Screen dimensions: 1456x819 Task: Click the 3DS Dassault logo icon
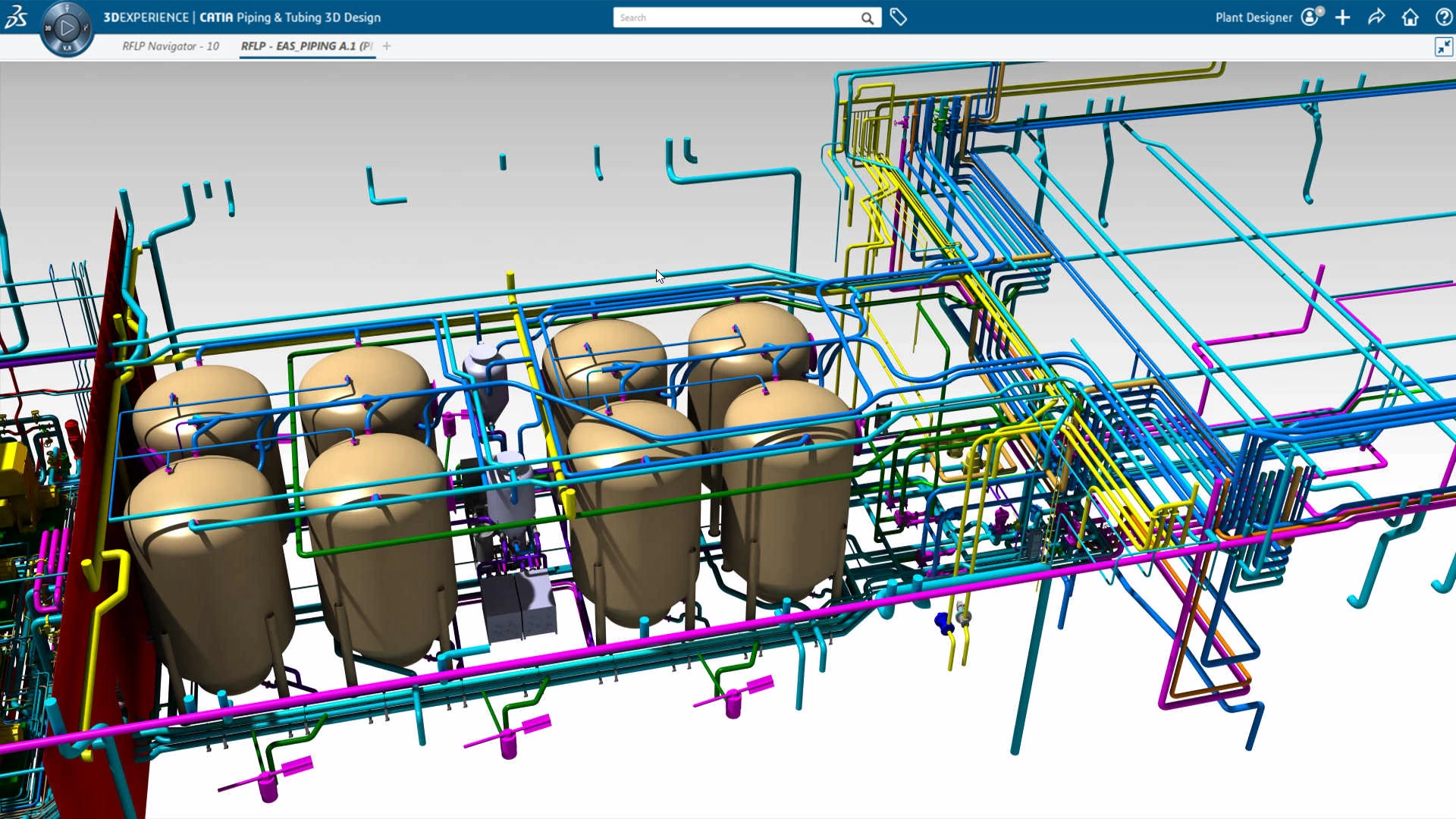(16, 17)
